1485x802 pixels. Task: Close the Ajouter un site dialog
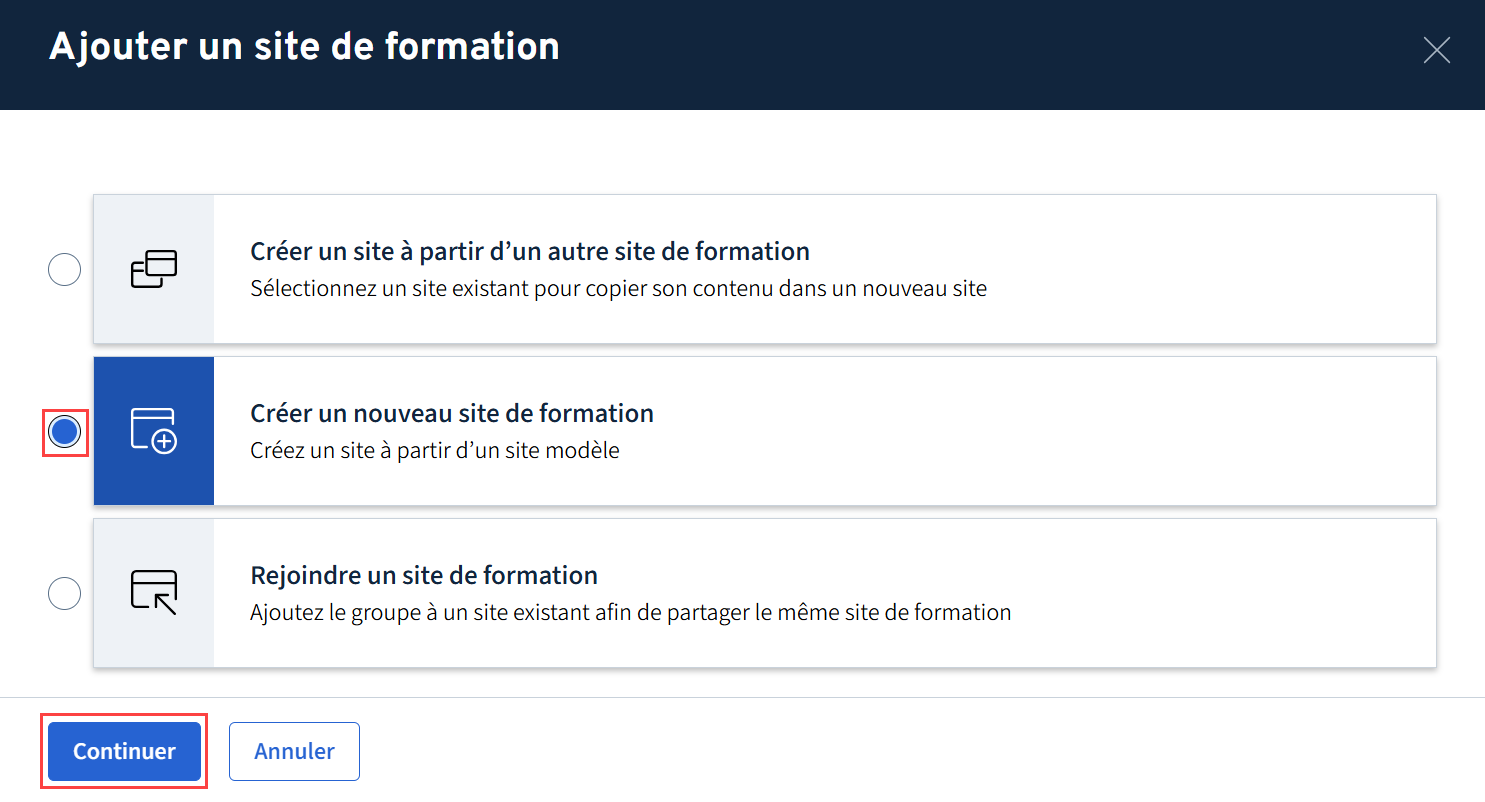click(x=1436, y=50)
